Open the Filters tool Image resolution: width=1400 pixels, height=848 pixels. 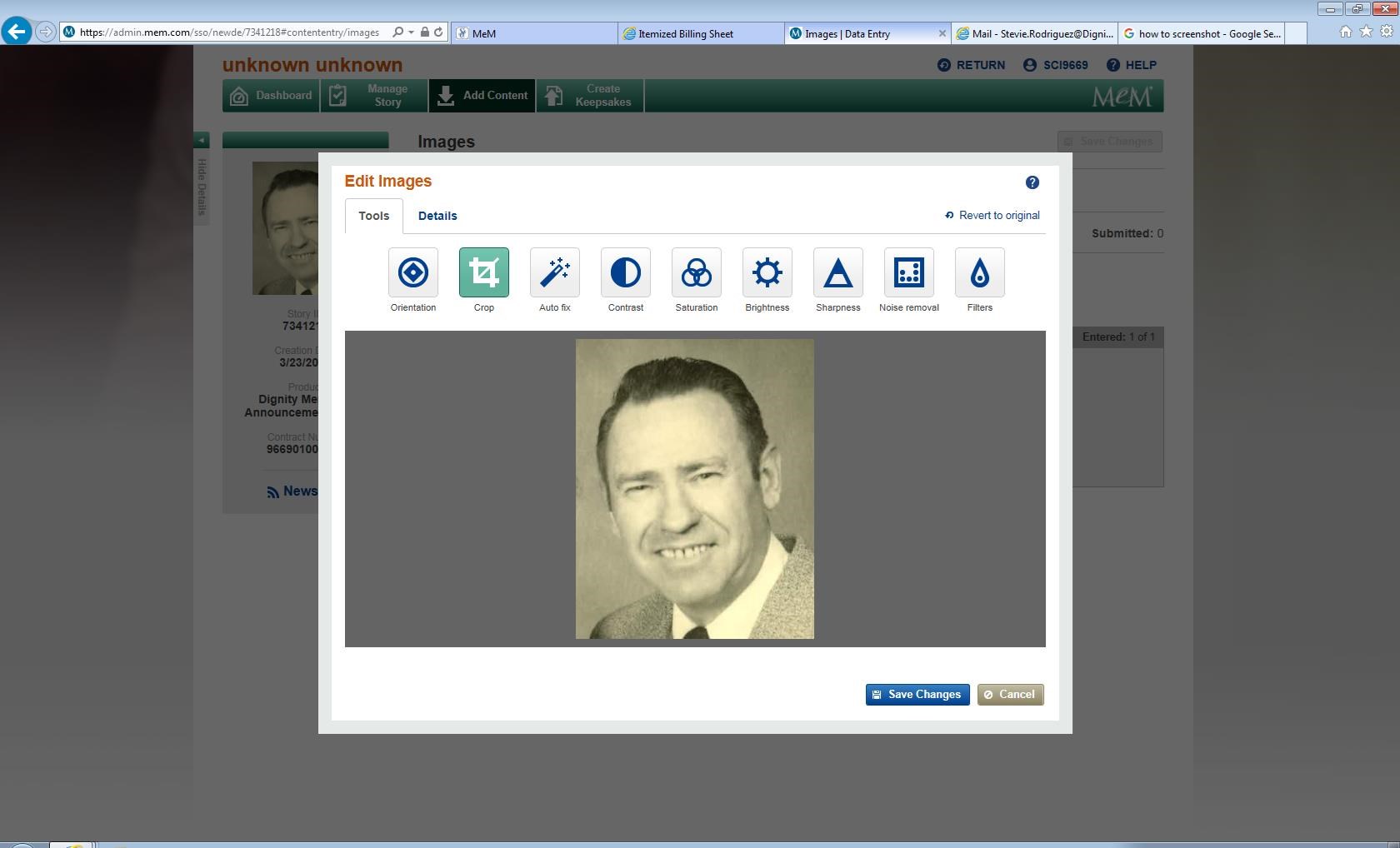[979, 272]
